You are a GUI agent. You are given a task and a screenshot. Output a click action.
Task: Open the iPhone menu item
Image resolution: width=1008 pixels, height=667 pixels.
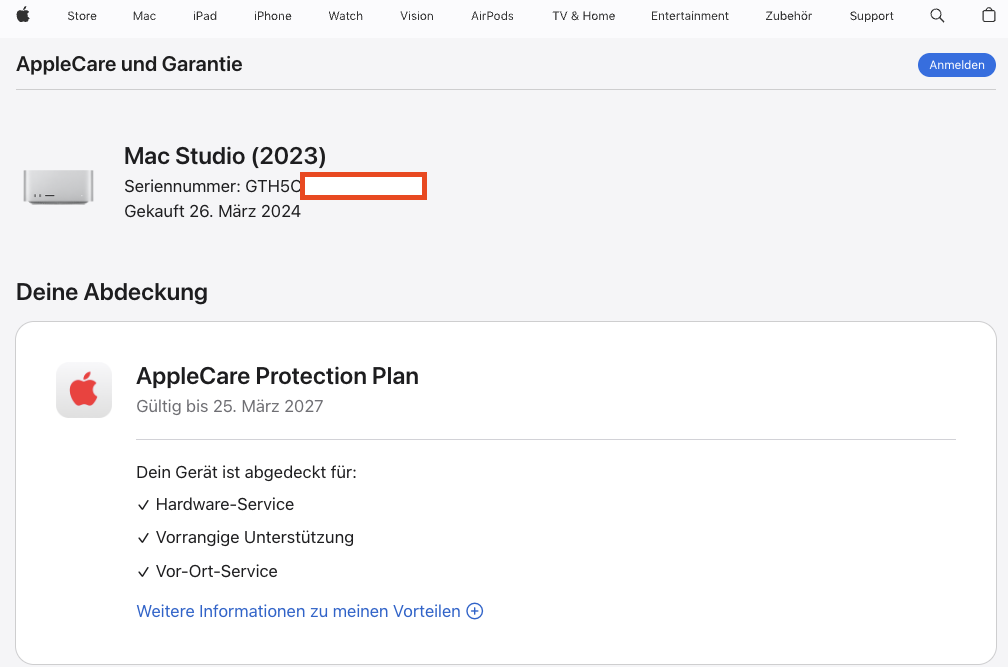(273, 16)
